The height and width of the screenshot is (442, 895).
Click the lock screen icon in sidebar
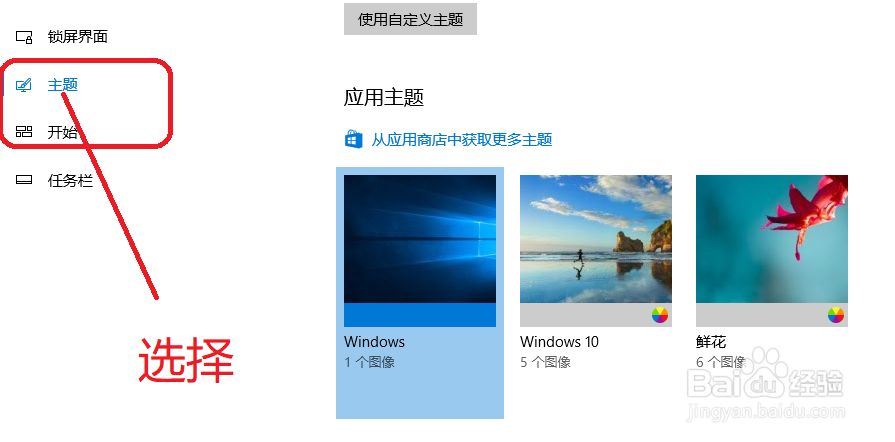click(24, 37)
